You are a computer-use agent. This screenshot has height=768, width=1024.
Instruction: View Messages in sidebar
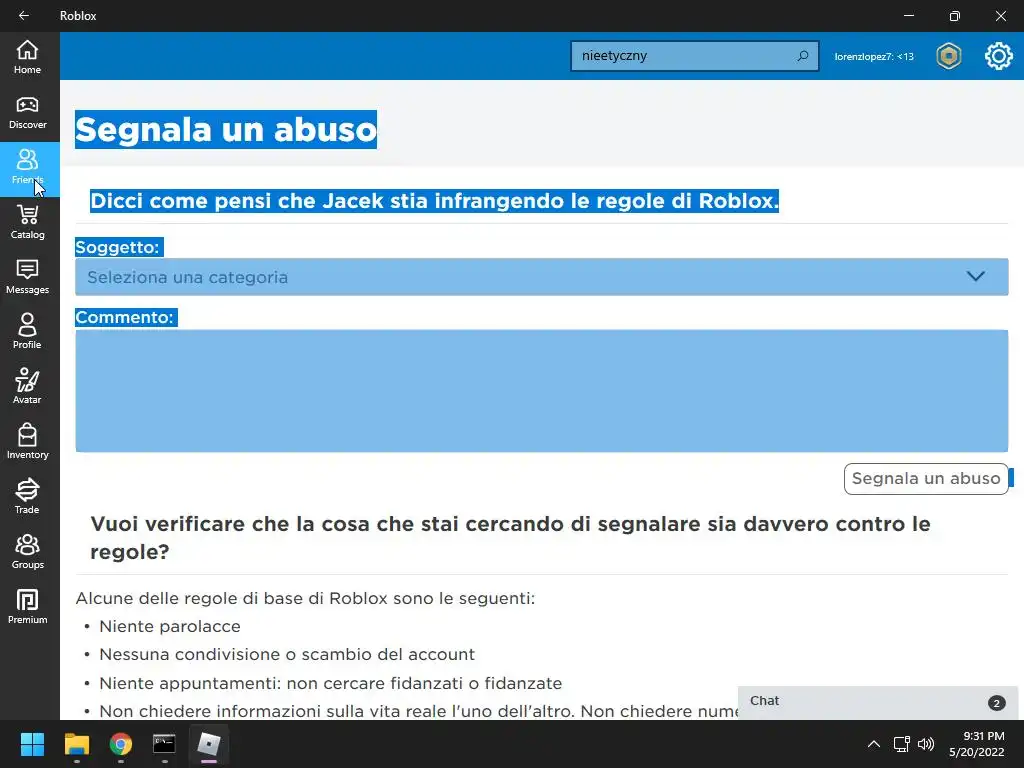[27, 278]
